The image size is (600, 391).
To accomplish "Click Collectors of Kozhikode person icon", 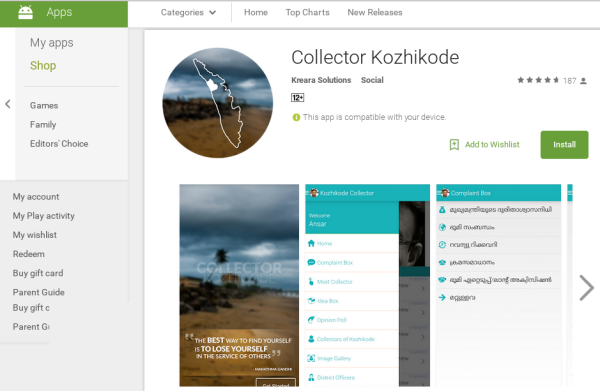I will pos(311,339).
